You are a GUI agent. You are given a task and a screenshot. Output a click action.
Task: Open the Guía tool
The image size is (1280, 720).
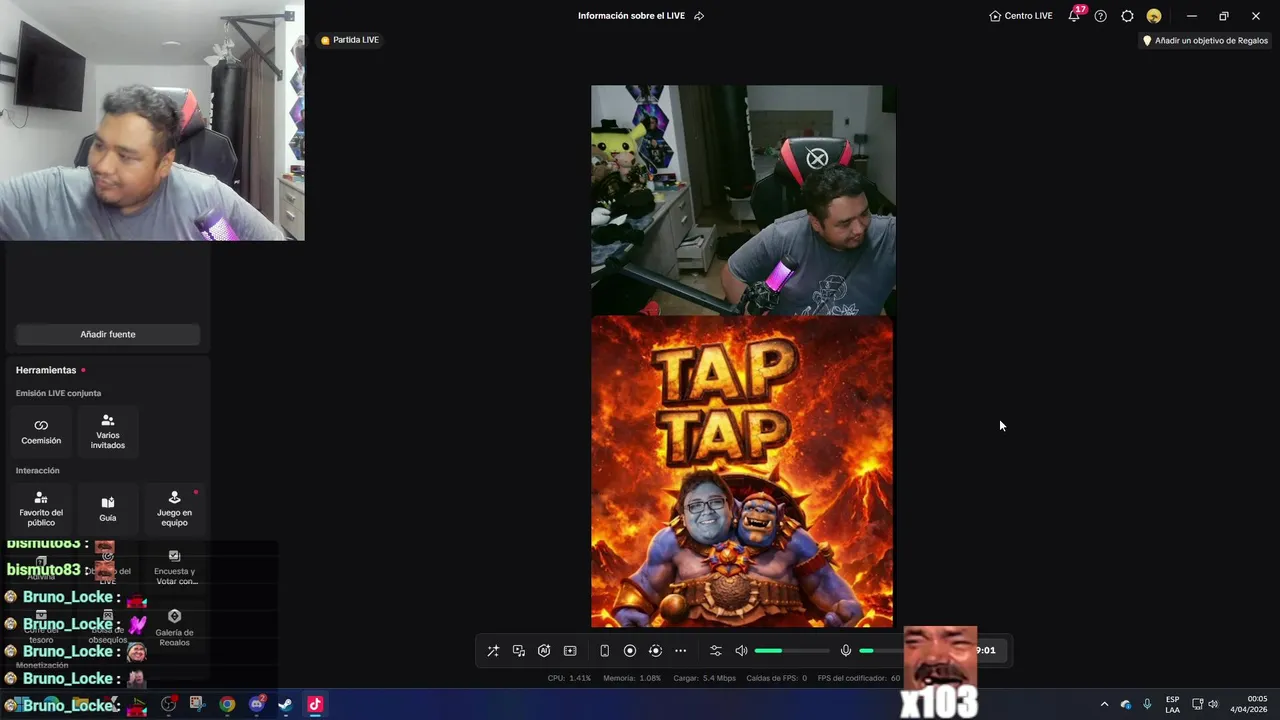(108, 509)
